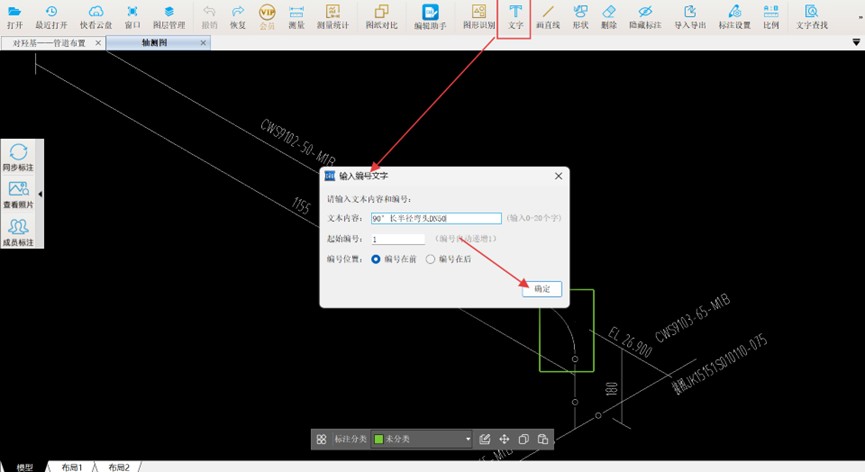Select 画直线 draw line tool
The width and height of the screenshot is (865, 472).
pyautogui.click(x=548, y=17)
